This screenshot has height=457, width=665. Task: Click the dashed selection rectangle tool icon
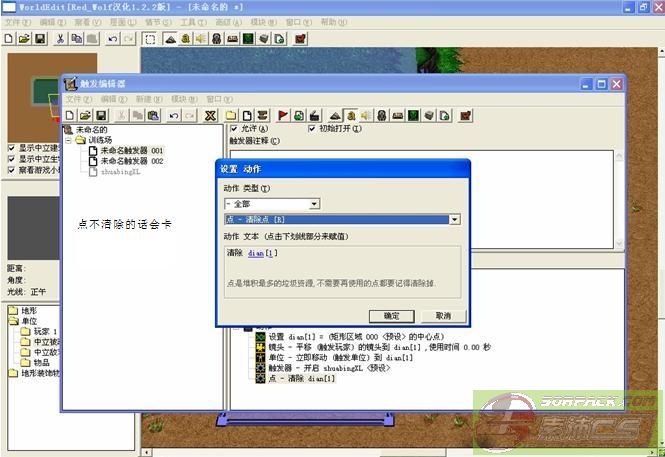149,38
